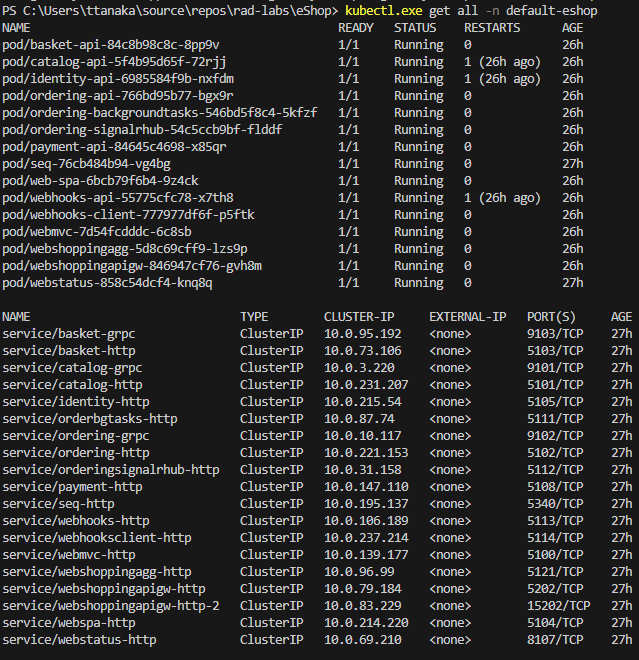Click port value 8107/TCP

pyautogui.click(x=555, y=640)
